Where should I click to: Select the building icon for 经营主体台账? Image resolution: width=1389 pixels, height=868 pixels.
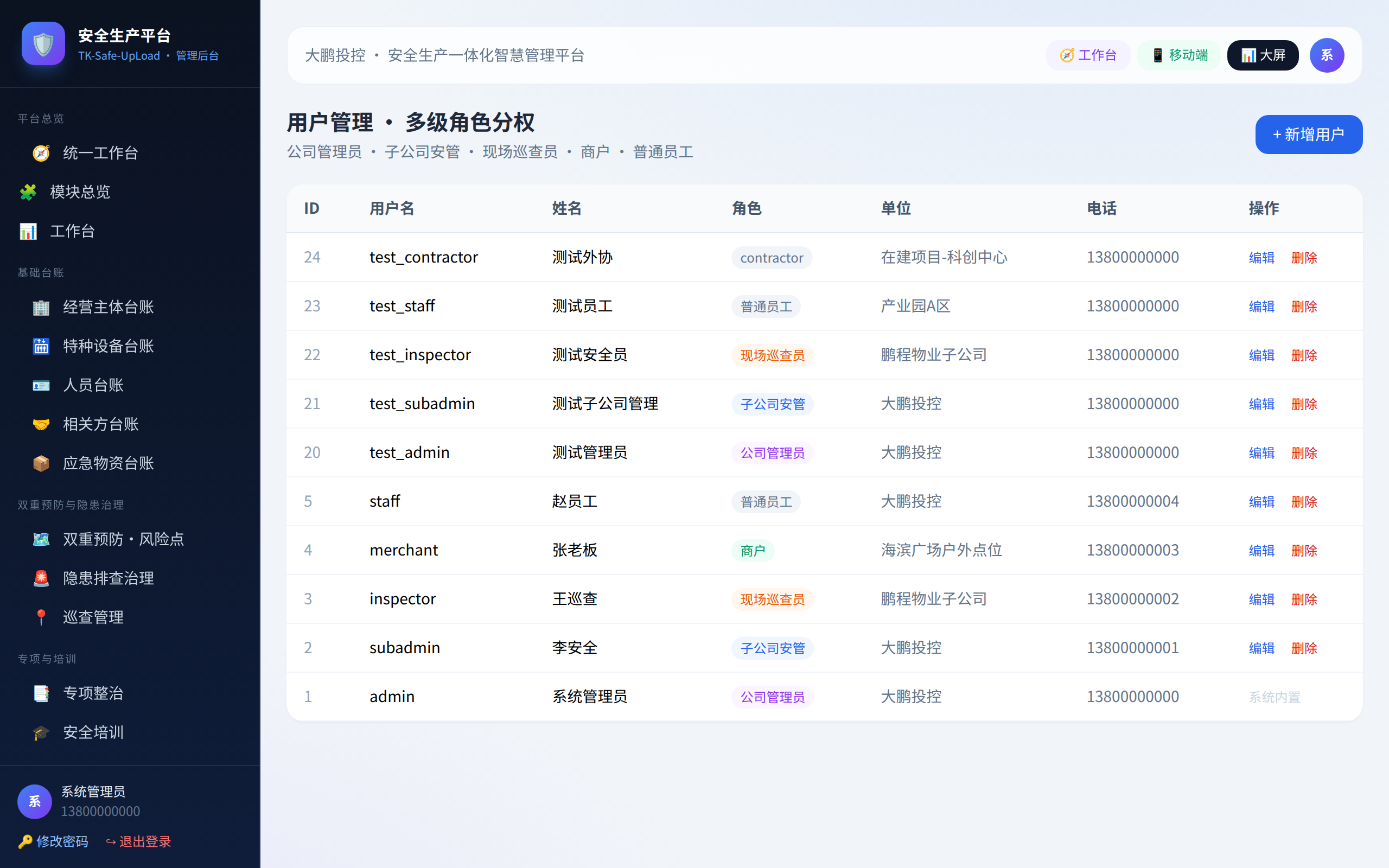tap(41, 308)
